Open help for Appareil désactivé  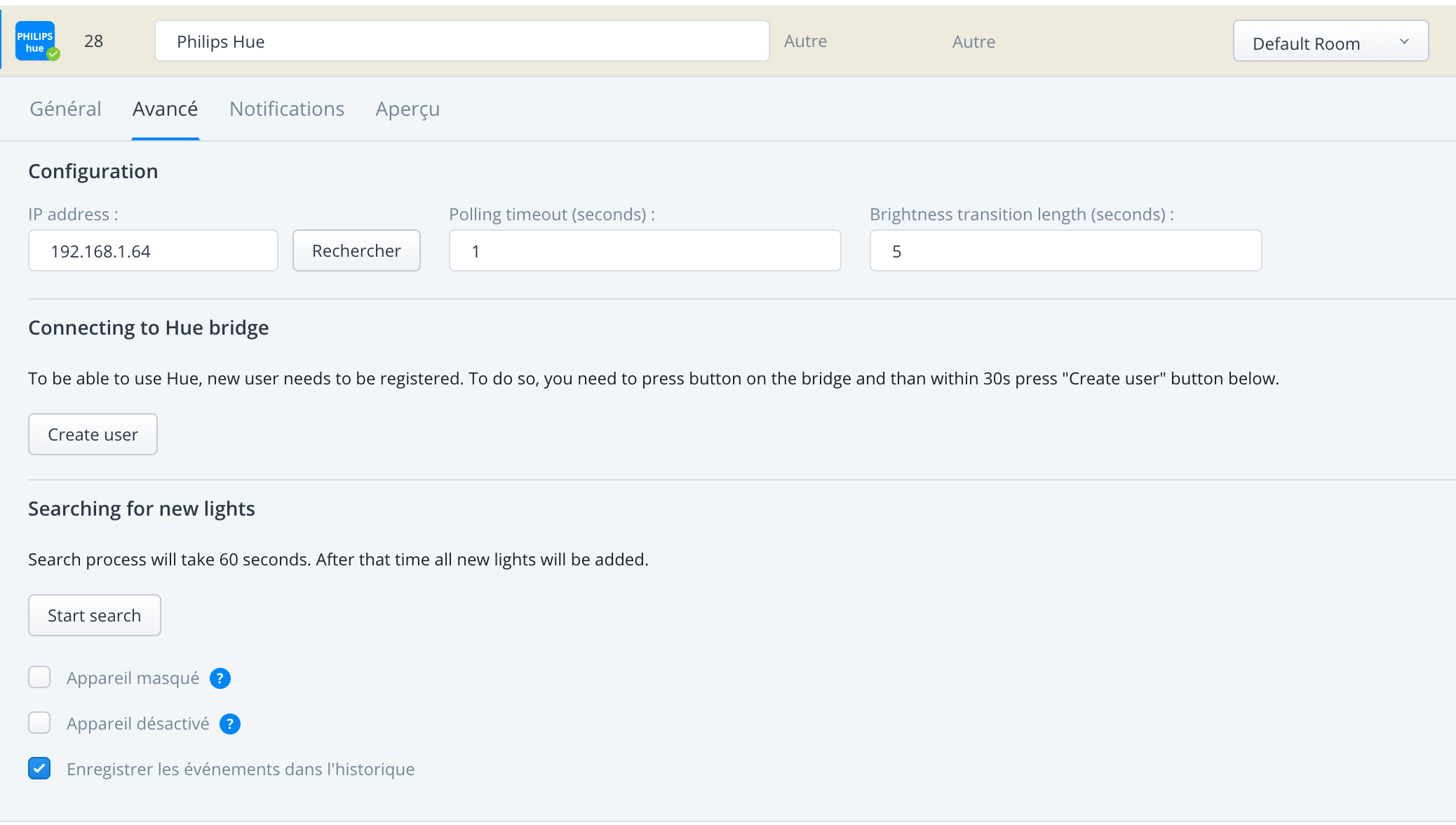230,724
